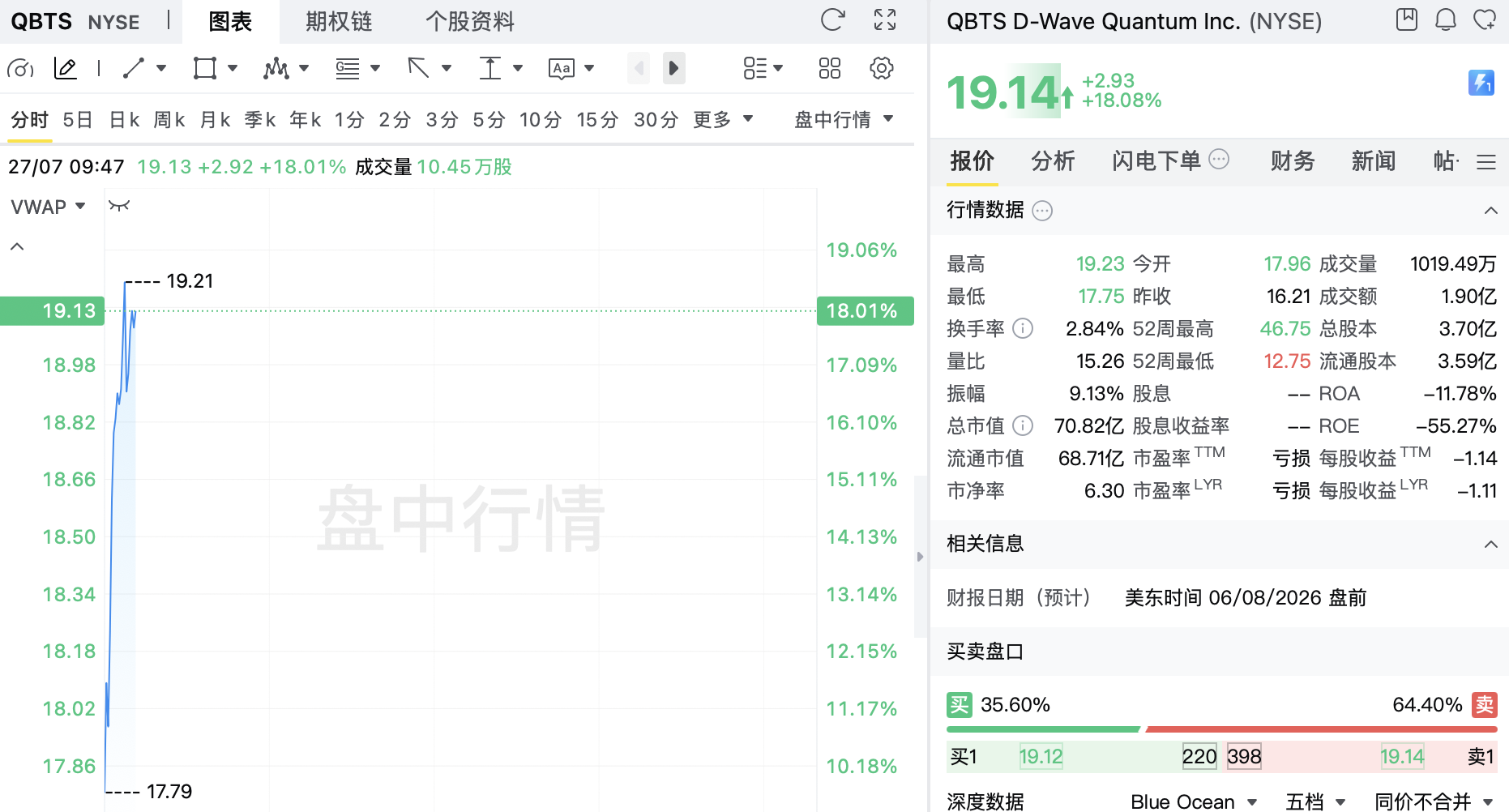This screenshot has width=1509, height=812.
Task: Collapse the right panel with divider arrow
Action: 920,557
